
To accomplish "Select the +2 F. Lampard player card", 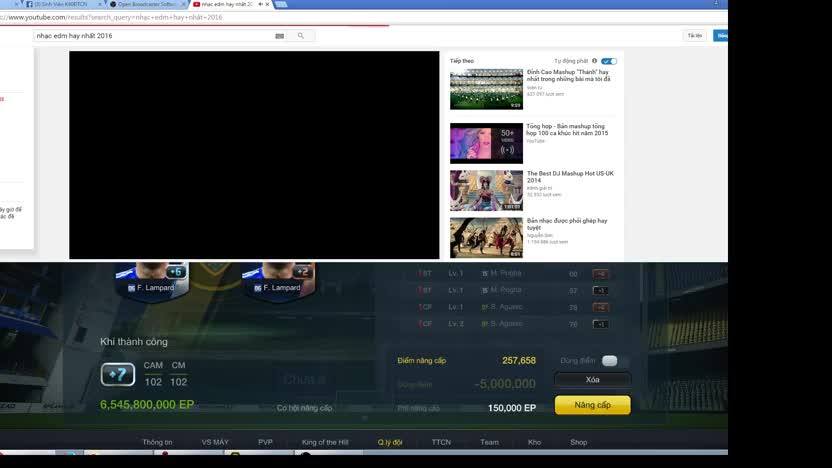I will [x=278, y=281].
